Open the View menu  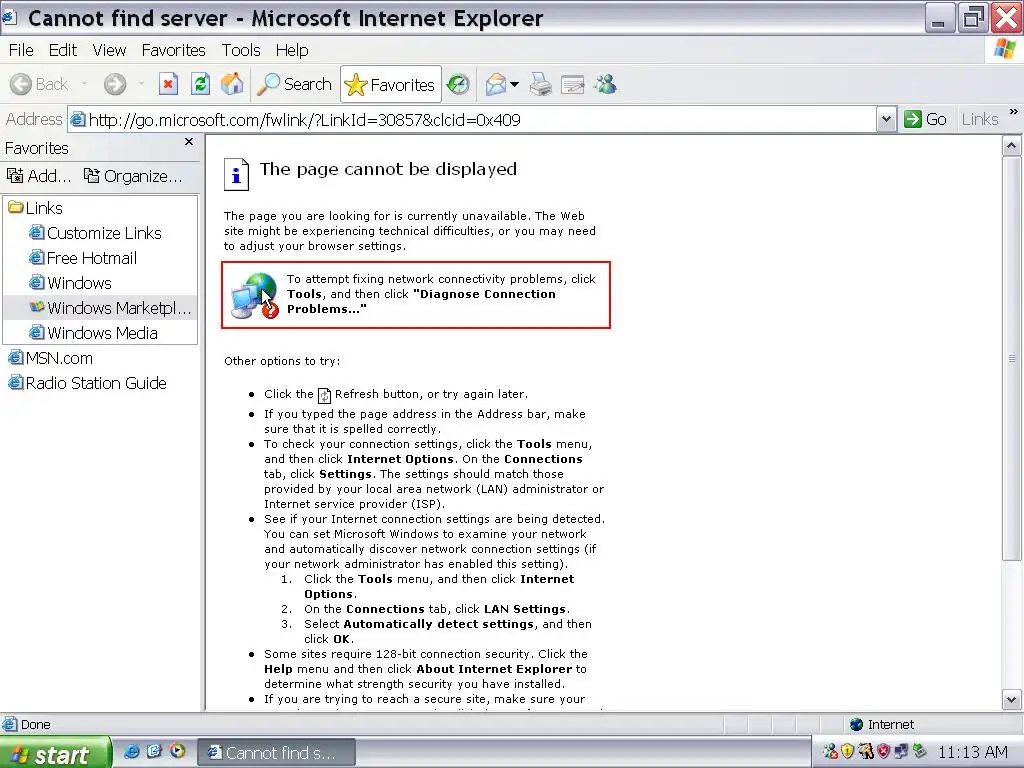coord(109,50)
